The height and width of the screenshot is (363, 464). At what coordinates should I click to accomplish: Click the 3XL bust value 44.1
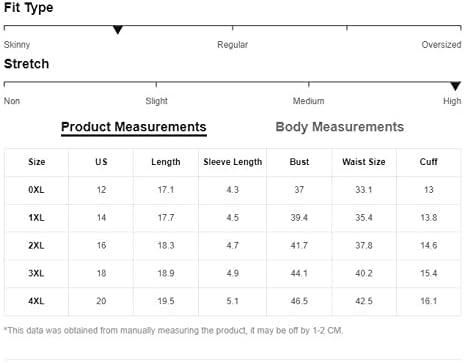click(299, 273)
